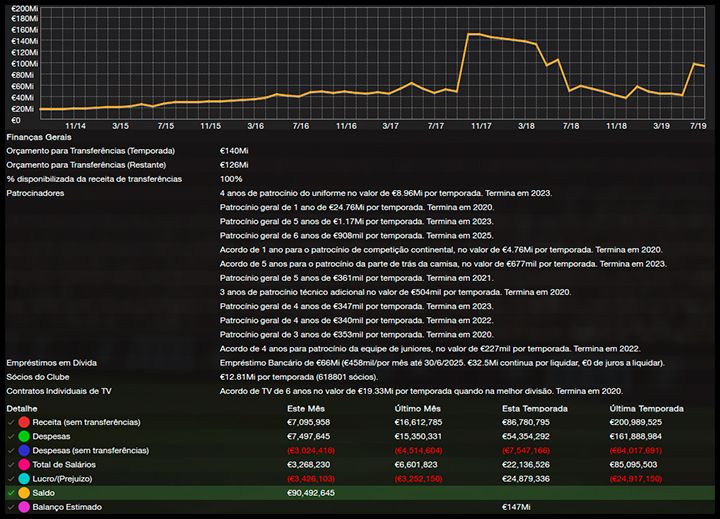Click the cyan circle for Lucro/(Prejuízo)
The image size is (720, 519).
pos(24,479)
